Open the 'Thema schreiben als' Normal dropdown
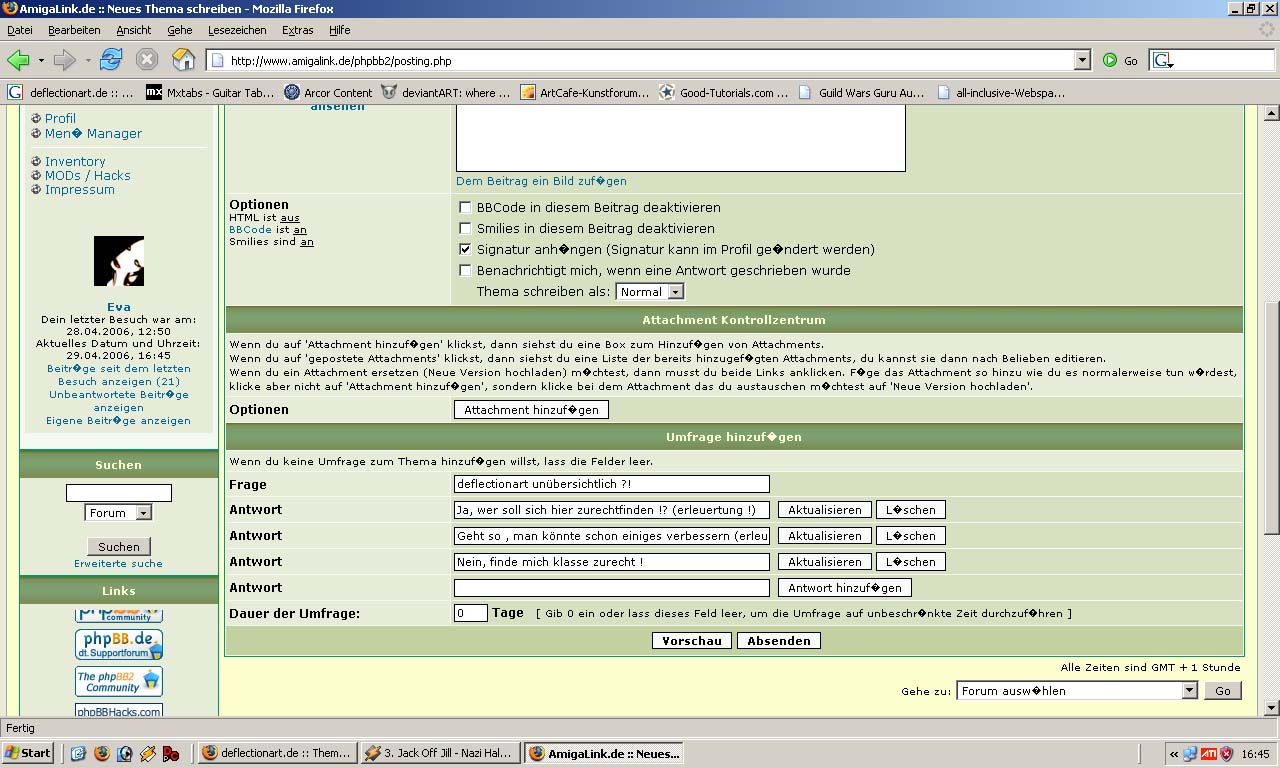Screen dimensions: 1280x768 pos(650,292)
